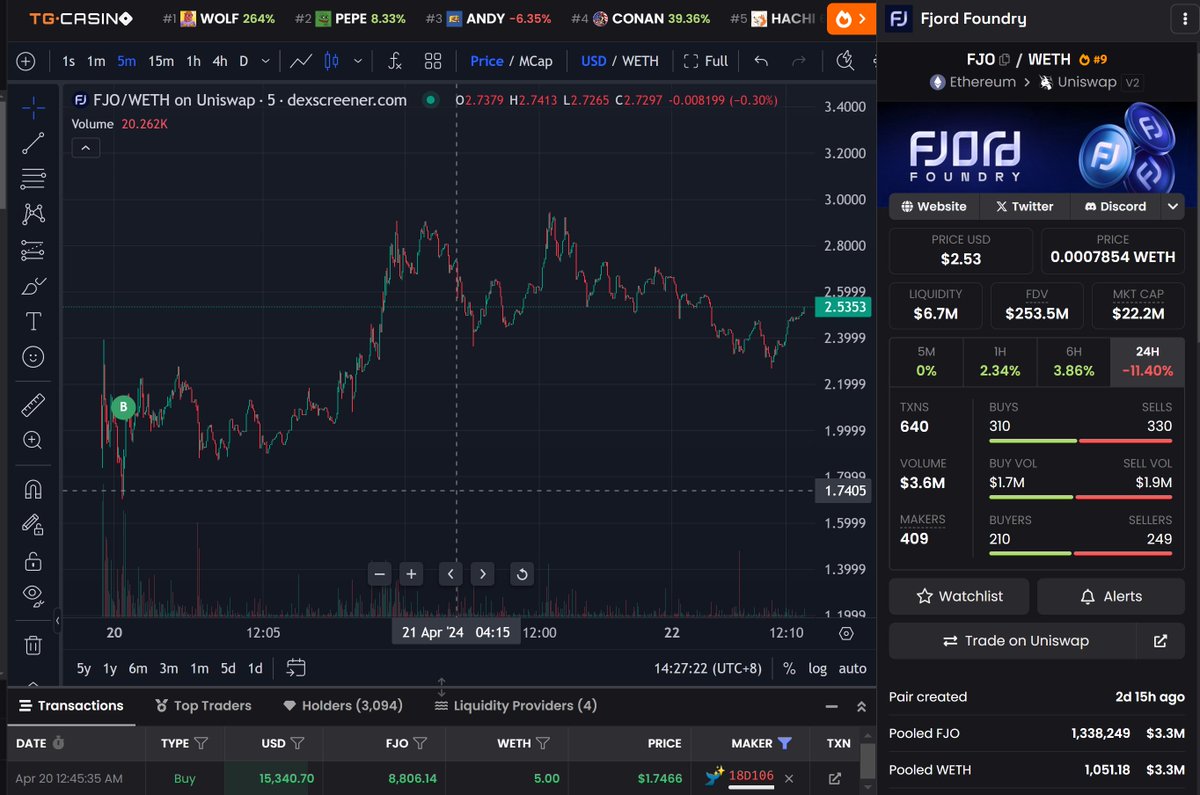Select the 15m timeframe
Viewport: 1200px width, 795px height.
[x=160, y=61]
